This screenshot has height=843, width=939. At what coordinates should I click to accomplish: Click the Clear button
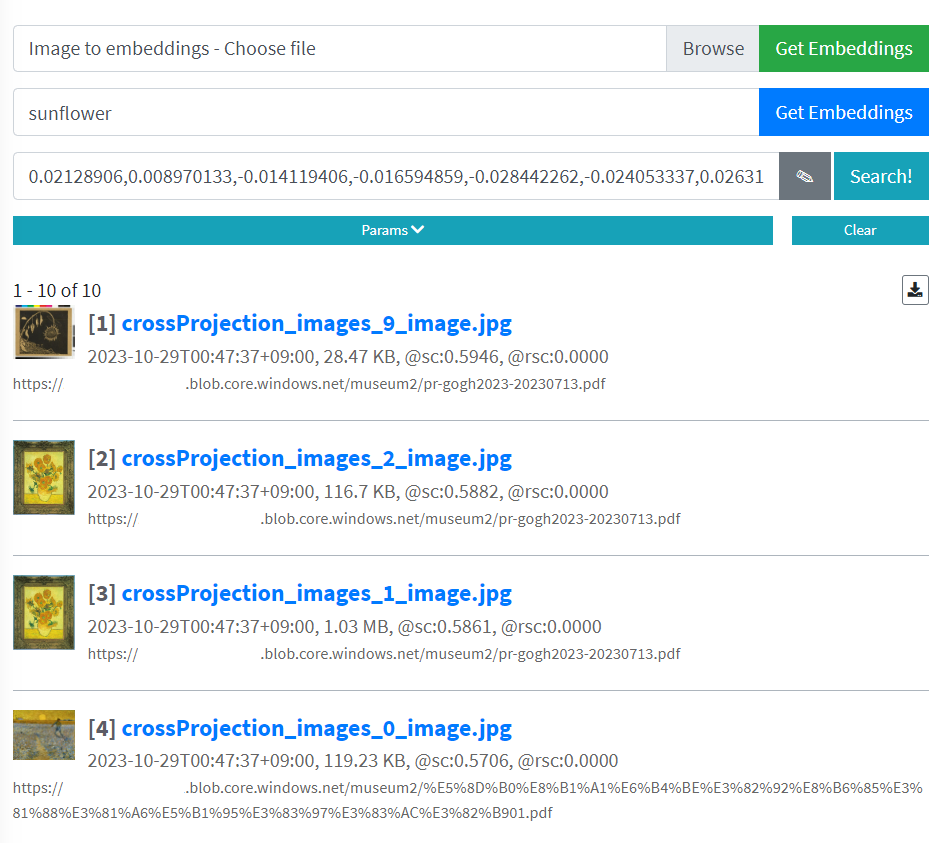[x=860, y=231]
